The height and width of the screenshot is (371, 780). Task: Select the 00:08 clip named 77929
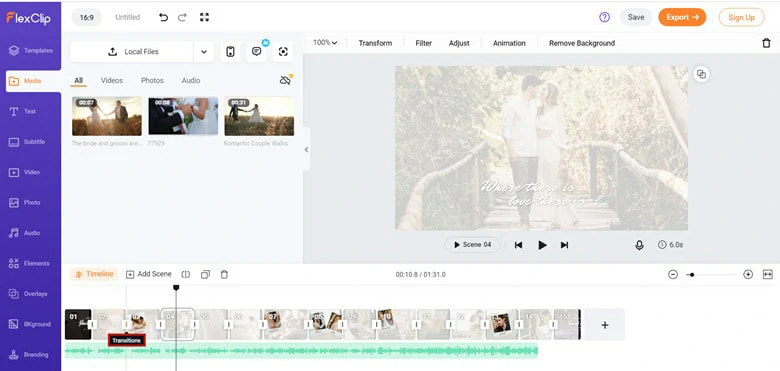click(x=183, y=116)
